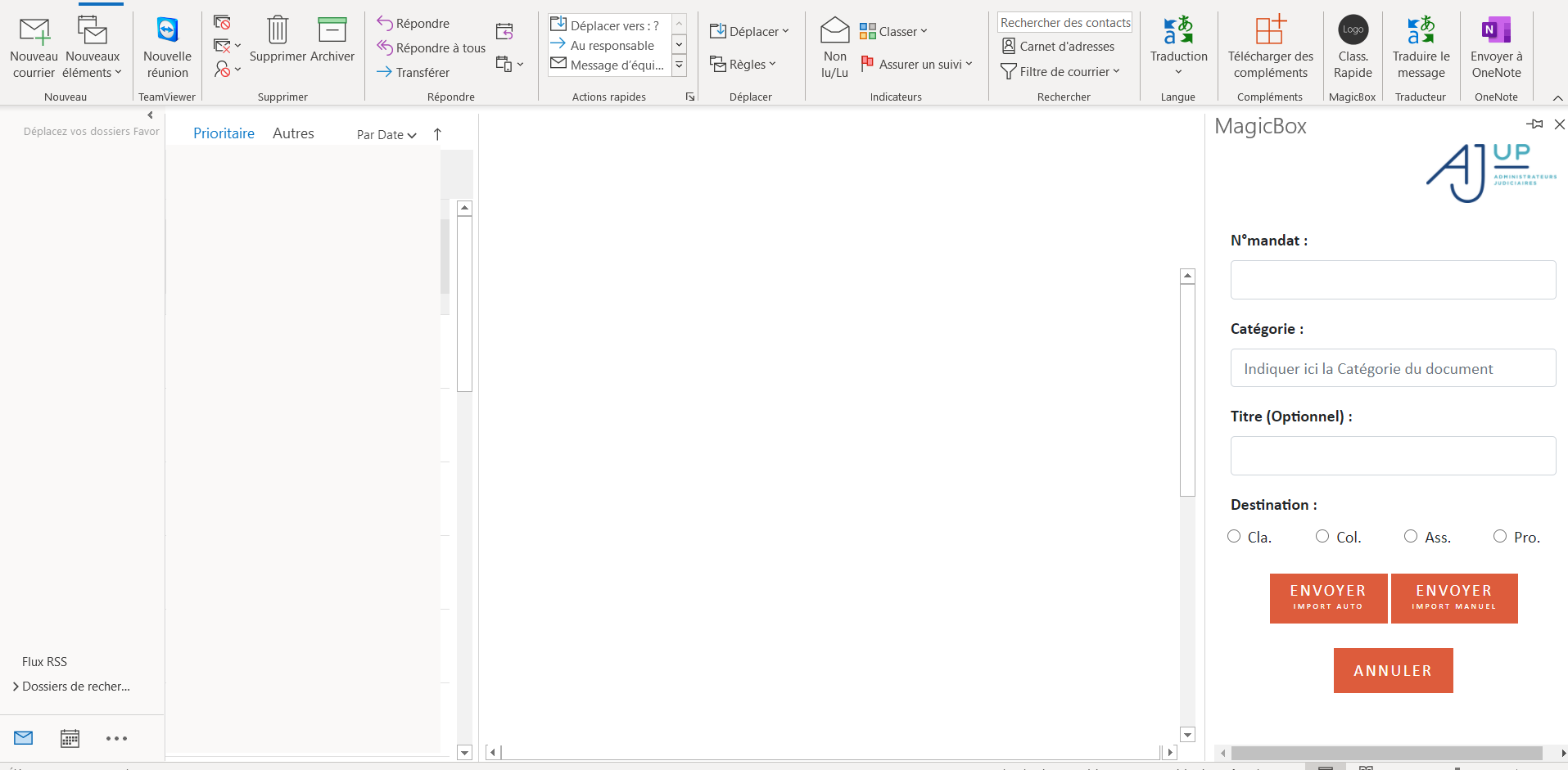Click the Catégorie input field
The height and width of the screenshot is (770, 1568).
pos(1393,368)
